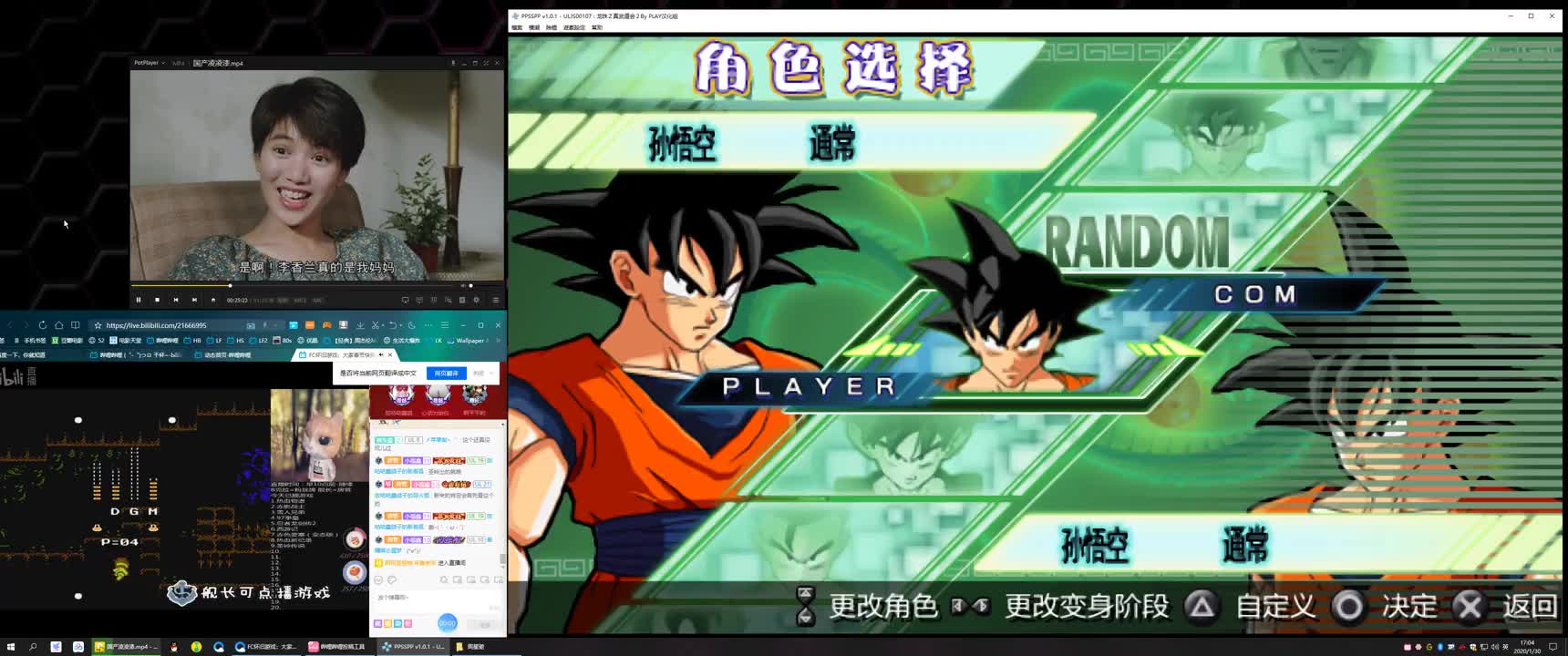Viewport: 1568px width, 656px height.
Task: Open 游戏设定 menu in PPSSPP
Action: click(x=574, y=27)
